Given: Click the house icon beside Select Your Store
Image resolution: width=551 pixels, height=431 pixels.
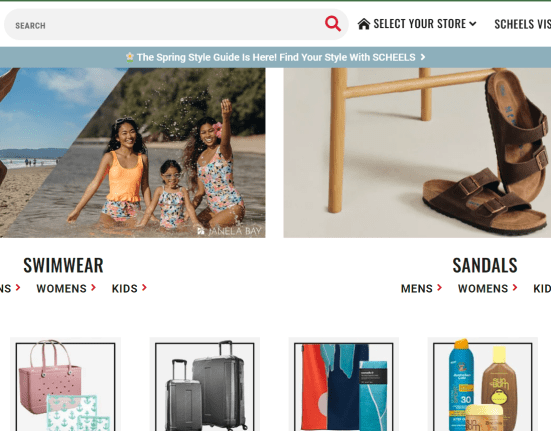Looking at the screenshot, I should pos(364,24).
